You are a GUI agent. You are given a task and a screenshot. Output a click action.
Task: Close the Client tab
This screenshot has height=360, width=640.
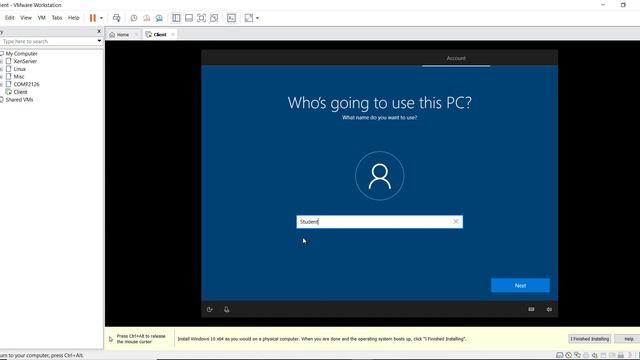tap(173, 35)
